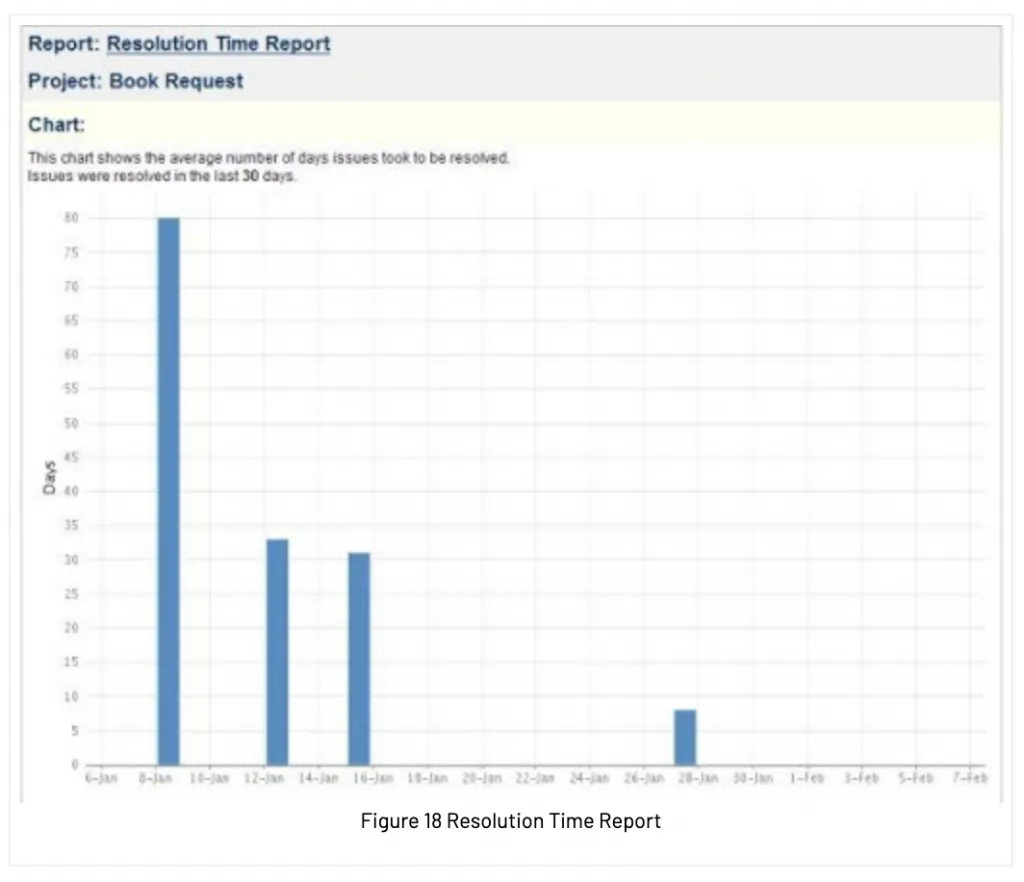The image size is (1024, 882).
Task: Select the 12-Jan bar near 33 days
Action: pyautogui.click(x=277, y=652)
